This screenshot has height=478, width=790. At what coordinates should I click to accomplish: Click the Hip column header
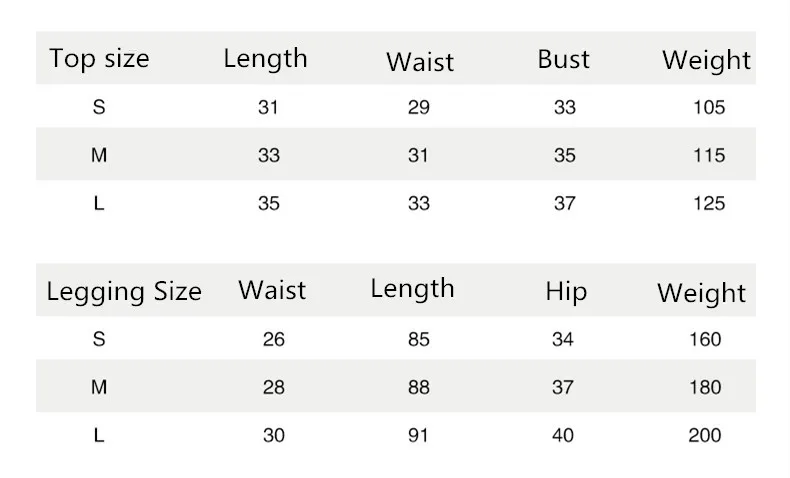pos(566,292)
